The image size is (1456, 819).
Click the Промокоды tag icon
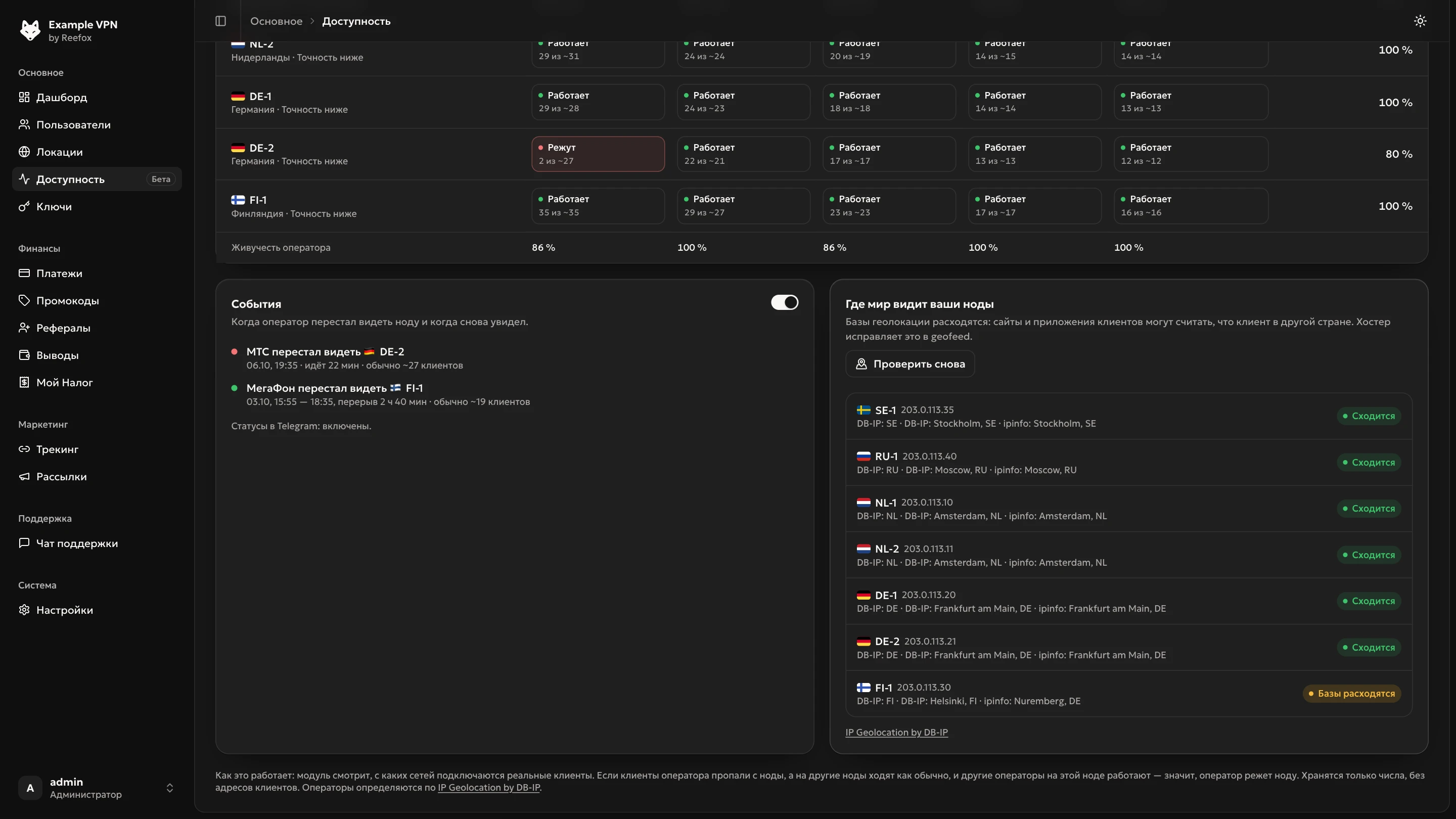click(24, 300)
